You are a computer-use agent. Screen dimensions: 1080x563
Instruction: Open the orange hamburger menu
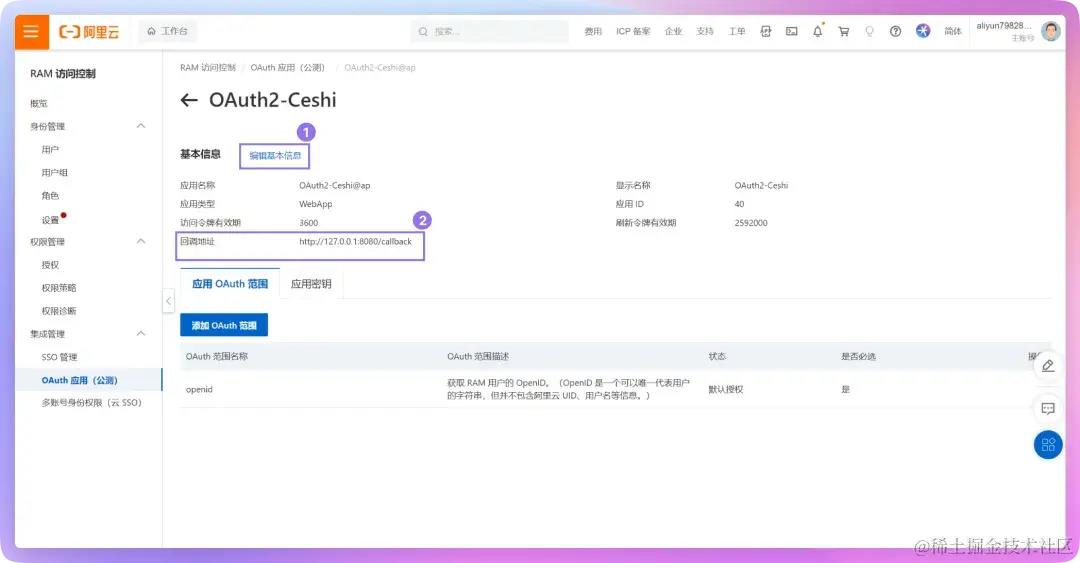point(31,32)
